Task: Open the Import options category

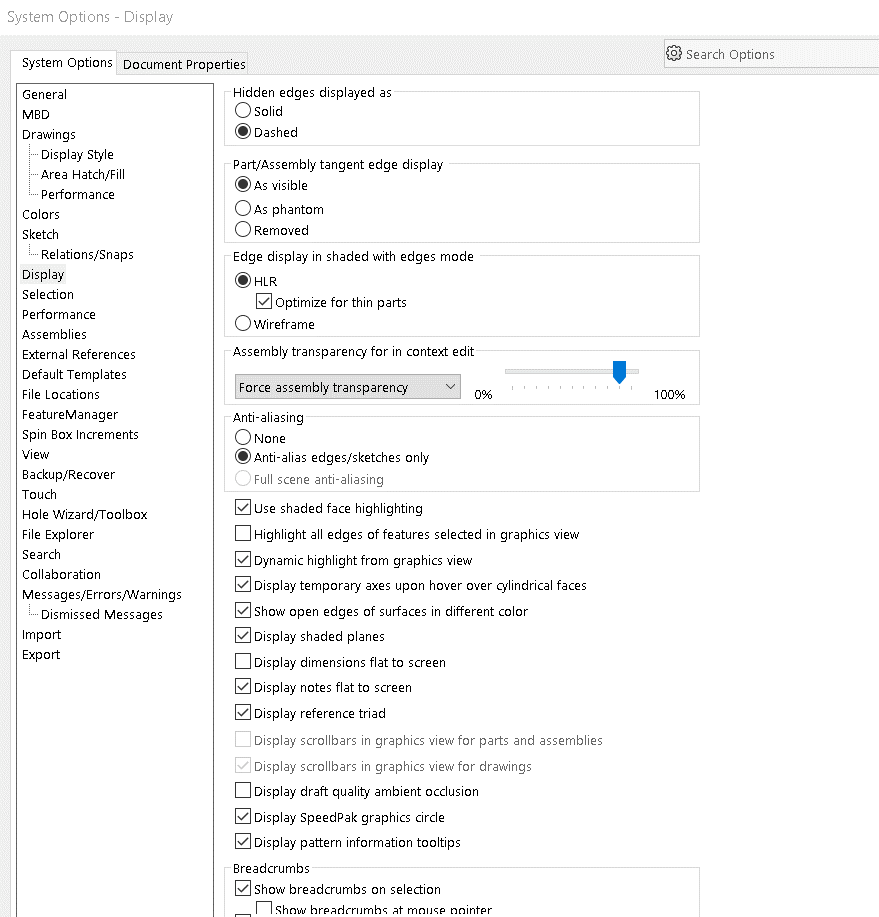Action: tap(42, 634)
